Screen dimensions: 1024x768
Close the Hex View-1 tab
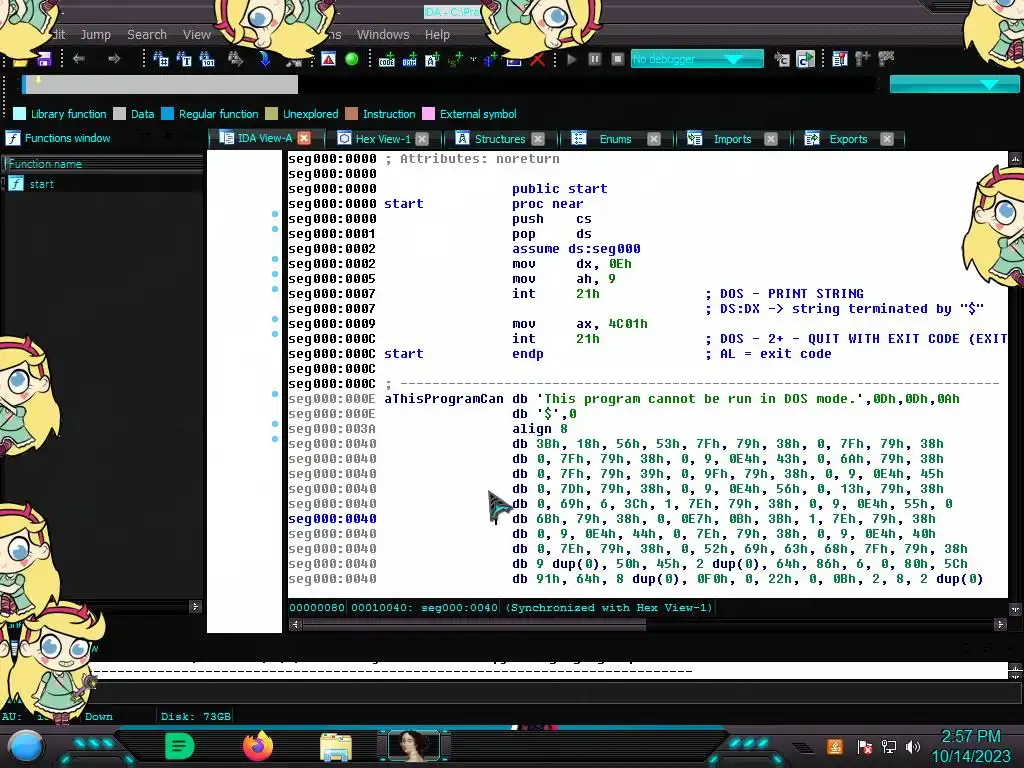click(x=422, y=139)
